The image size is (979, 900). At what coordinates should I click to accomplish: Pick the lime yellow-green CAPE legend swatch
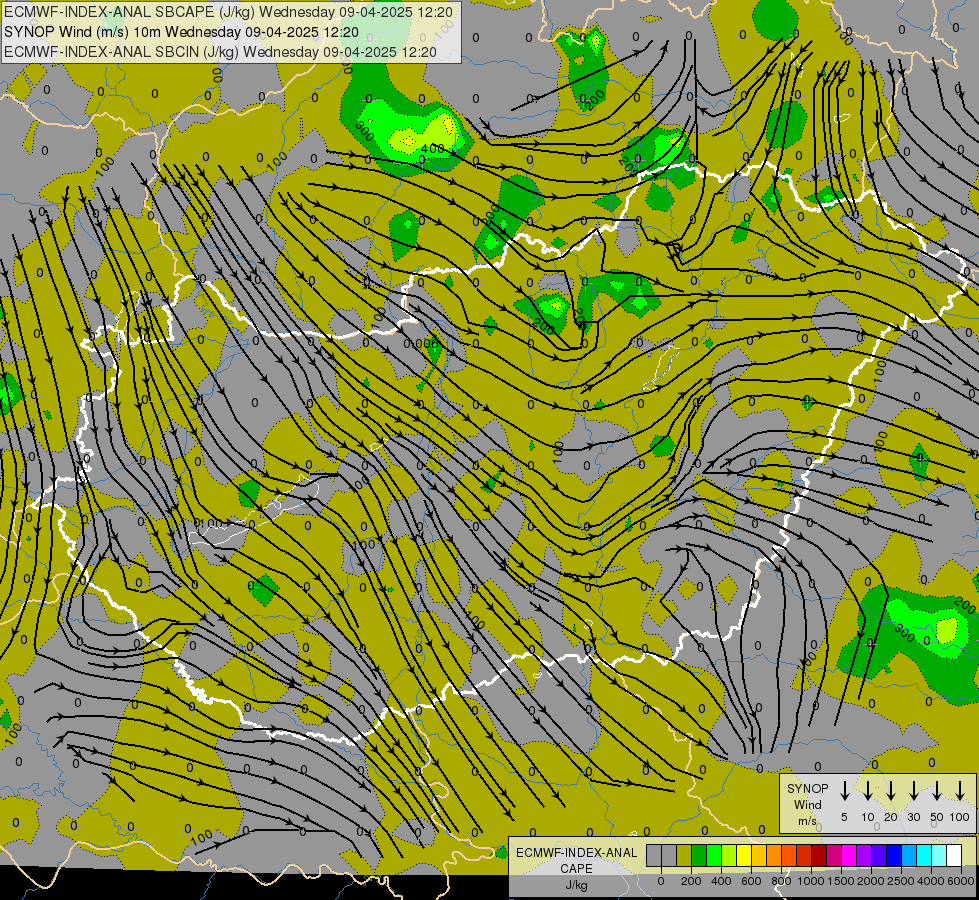[729, 855]
